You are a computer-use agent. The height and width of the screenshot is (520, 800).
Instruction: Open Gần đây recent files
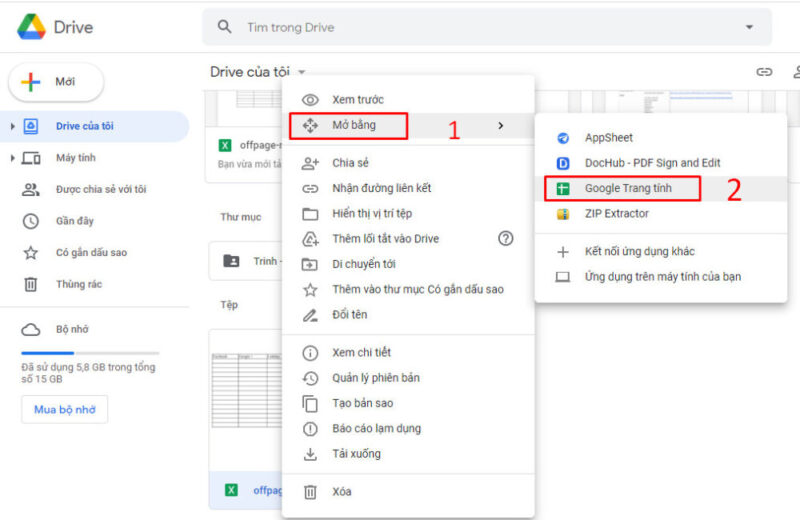[74, 221]
